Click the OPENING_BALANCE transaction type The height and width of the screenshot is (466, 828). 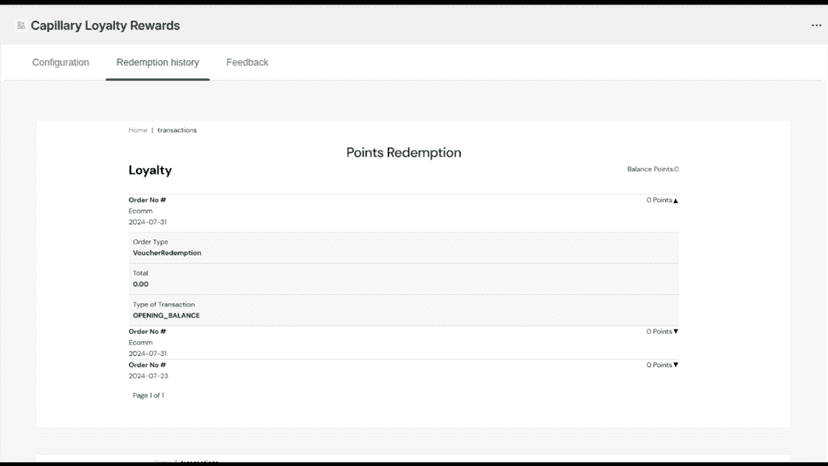click(x=166, y=315)
